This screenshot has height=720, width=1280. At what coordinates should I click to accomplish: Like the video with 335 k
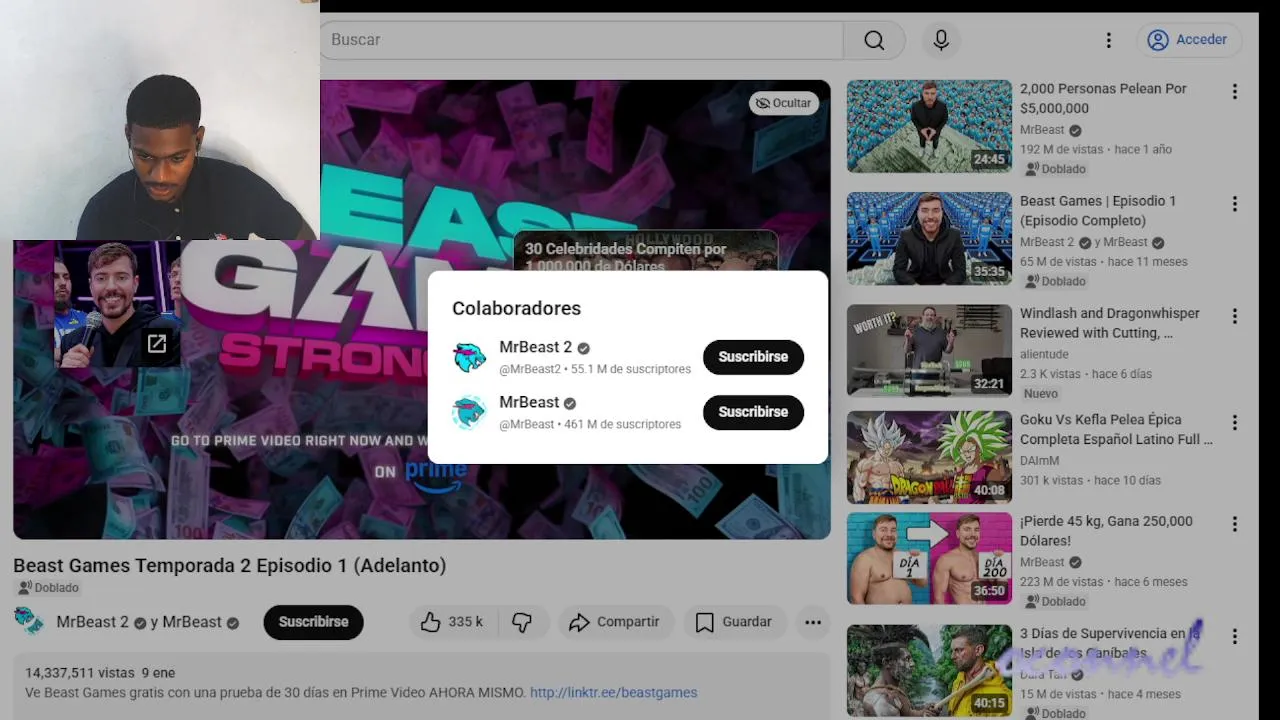pos(451,622)
